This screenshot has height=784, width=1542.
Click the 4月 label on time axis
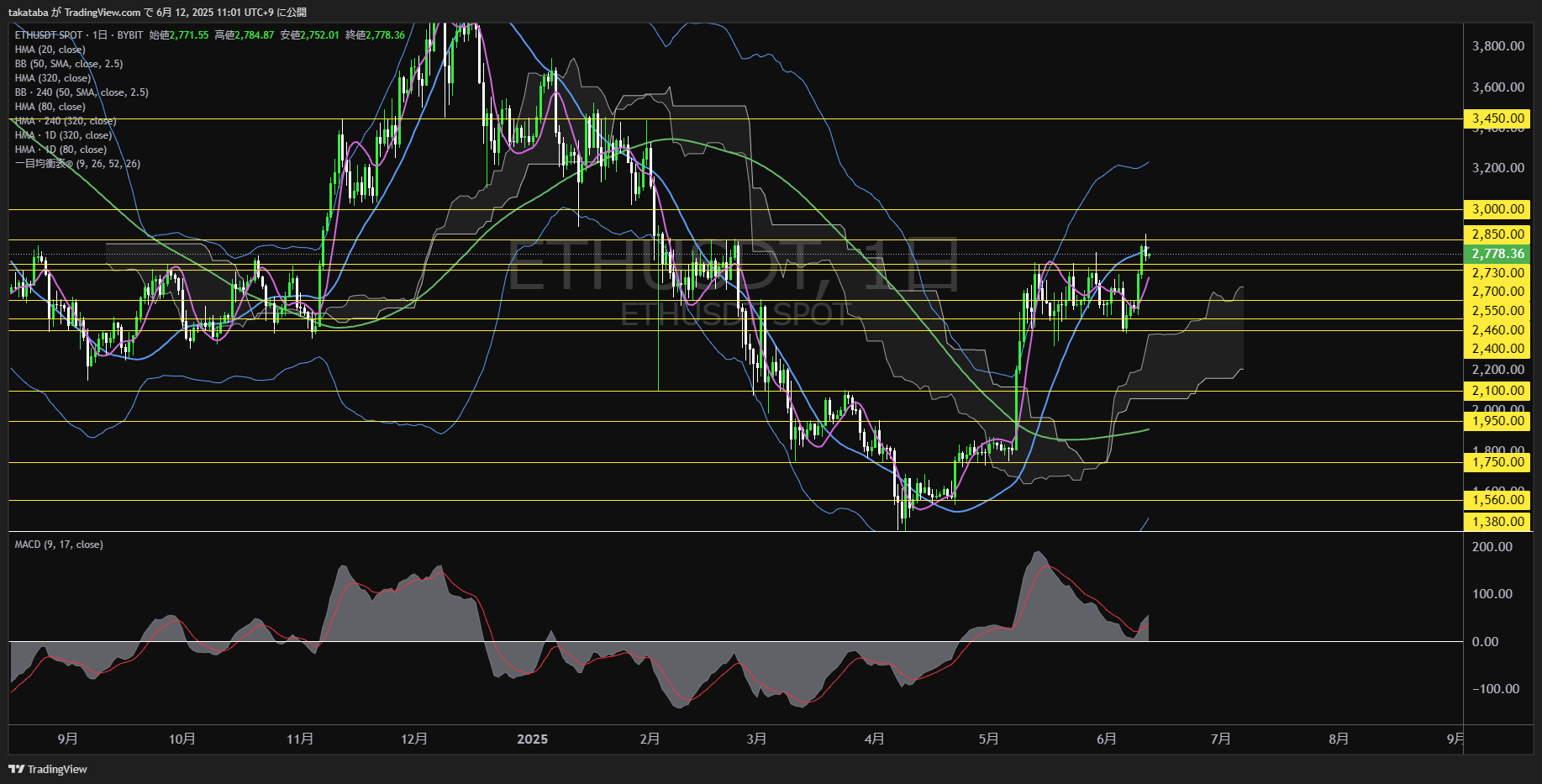[875, 739]
